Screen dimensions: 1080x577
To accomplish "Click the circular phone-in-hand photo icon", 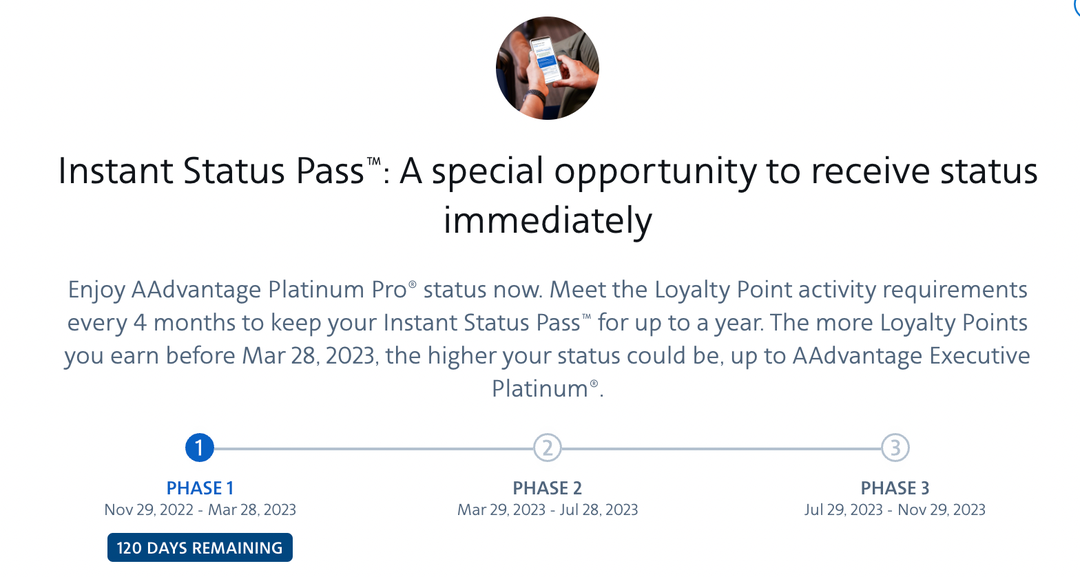I will (547, 66).
